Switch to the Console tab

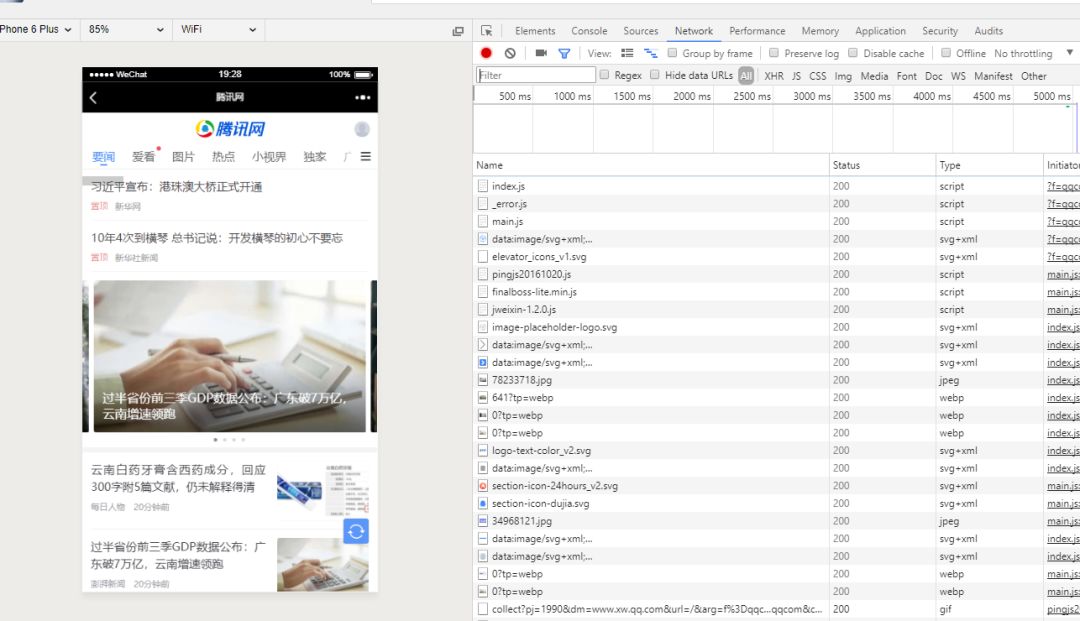pyautogui.click(x=589, y=31)
